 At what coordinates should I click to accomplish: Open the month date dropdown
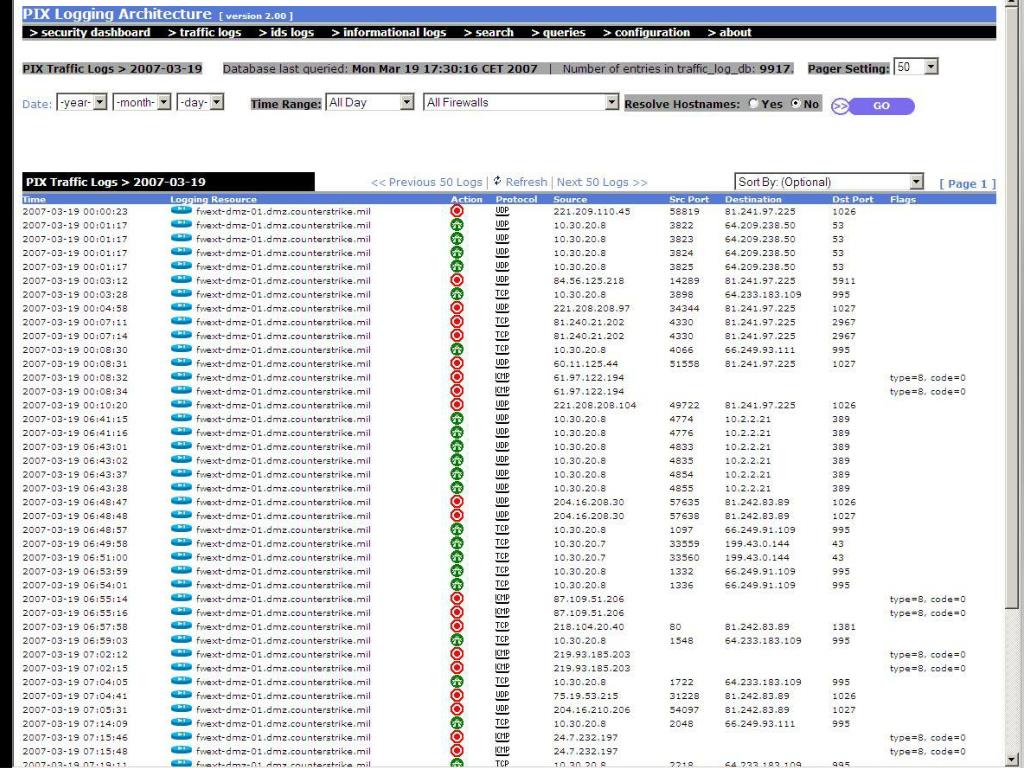click(x=142, y=103)
